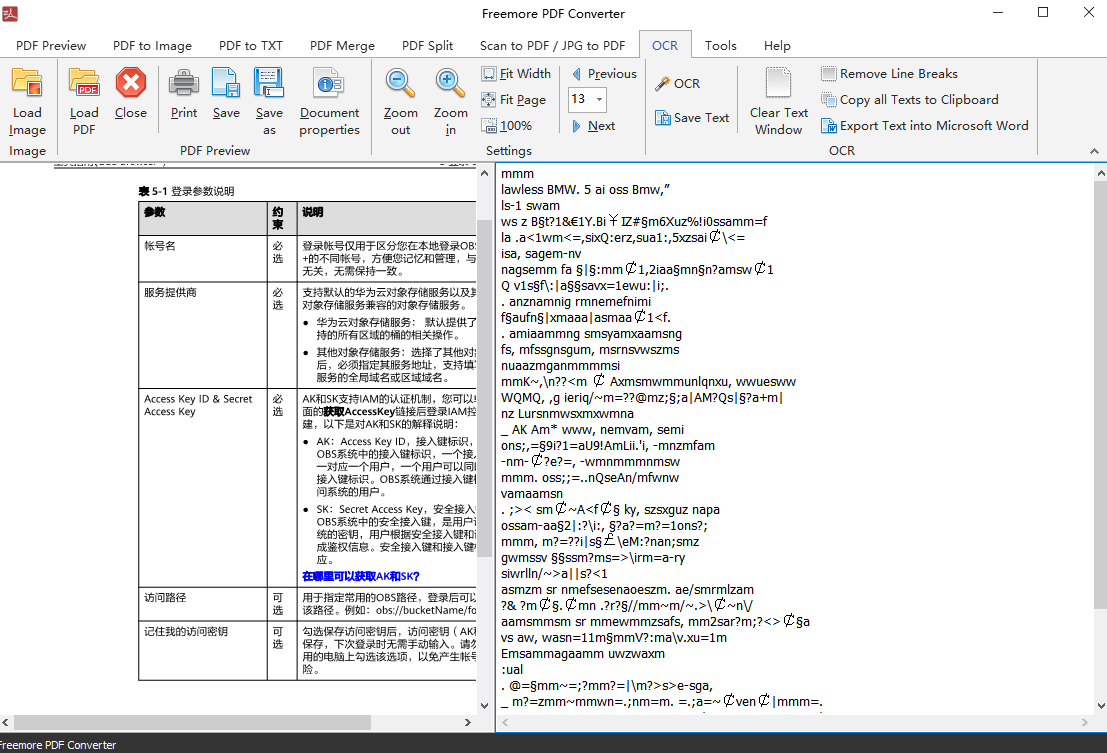Zoom in on the PDF preview

coord(450,102)
